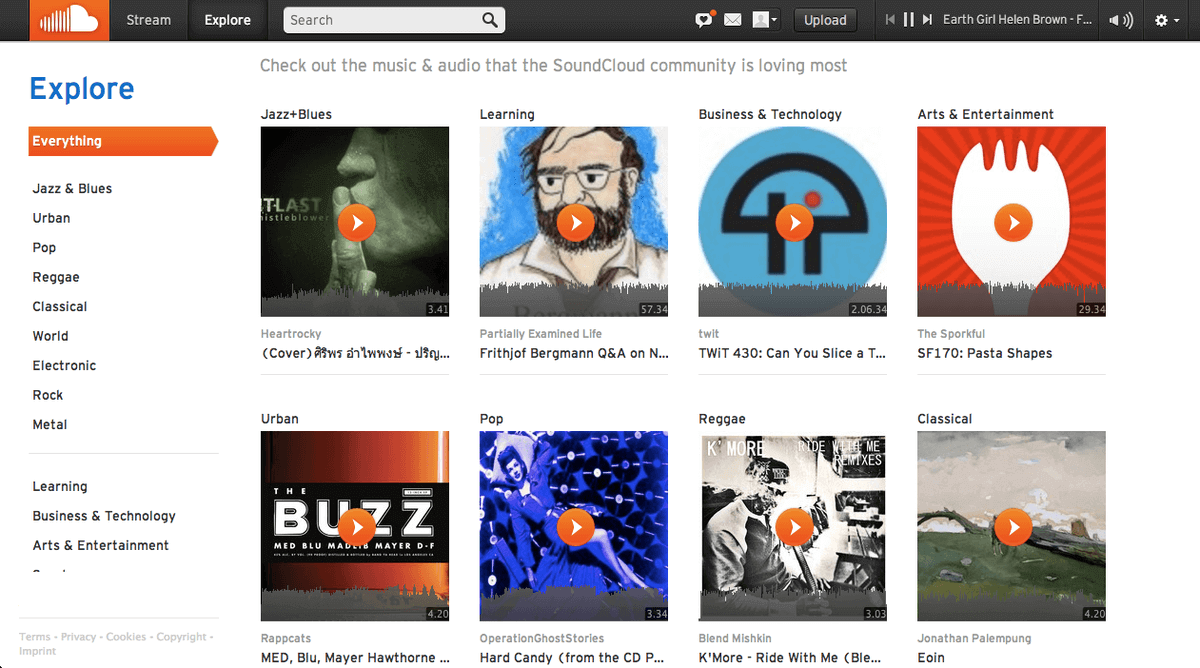Open the SF170: Pasta Shapes title
The width and height of the screenshot is (1200, 668).
[x=985, y=353]
